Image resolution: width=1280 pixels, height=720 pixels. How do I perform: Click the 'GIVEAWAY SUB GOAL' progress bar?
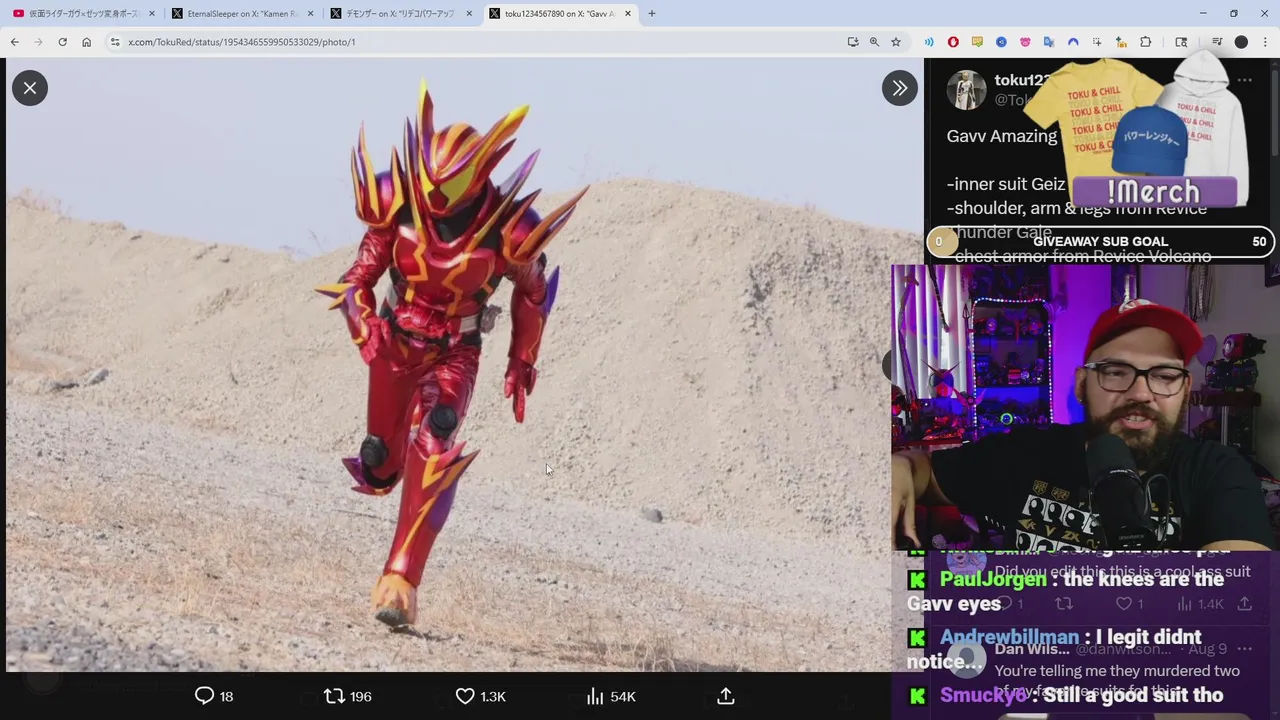[1100, 241]
